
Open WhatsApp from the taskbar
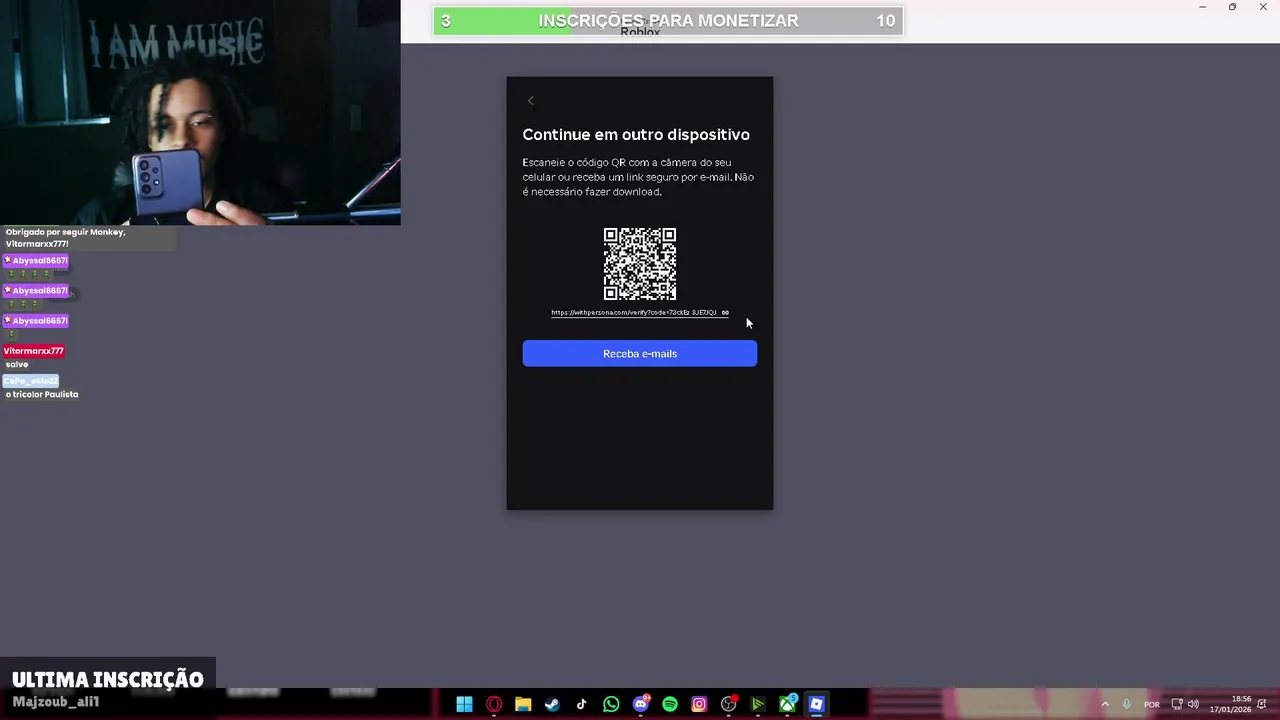[611, 704]
